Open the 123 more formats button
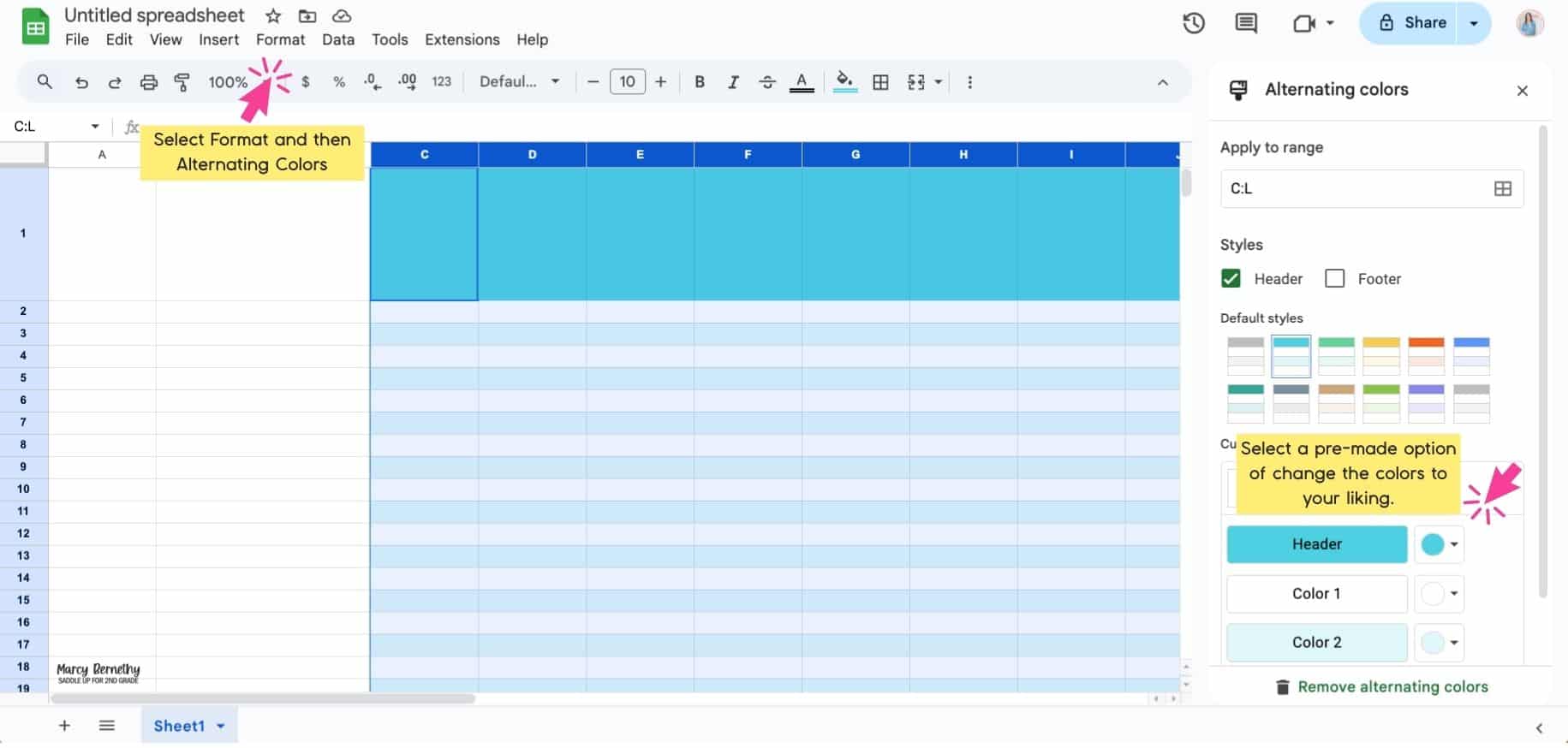This screenshot has width=1568, height=748. (x=441, y=82)
